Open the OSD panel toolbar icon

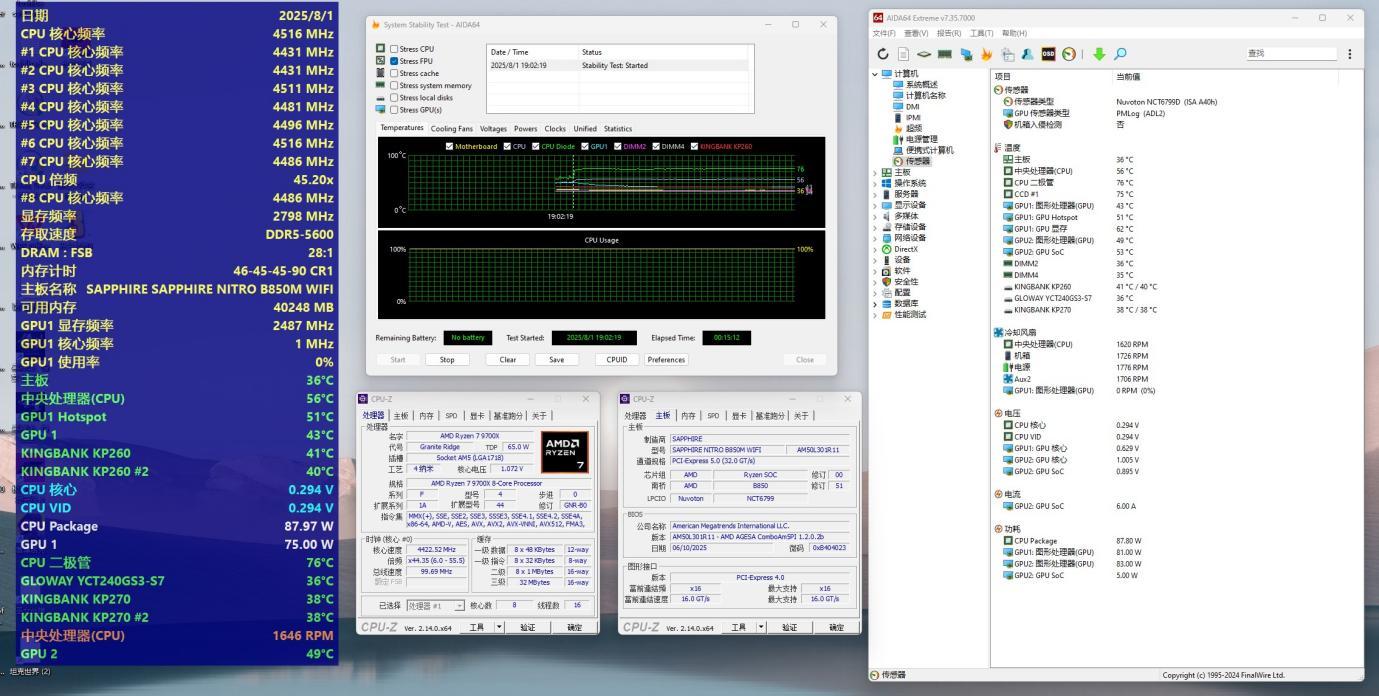1048,54
